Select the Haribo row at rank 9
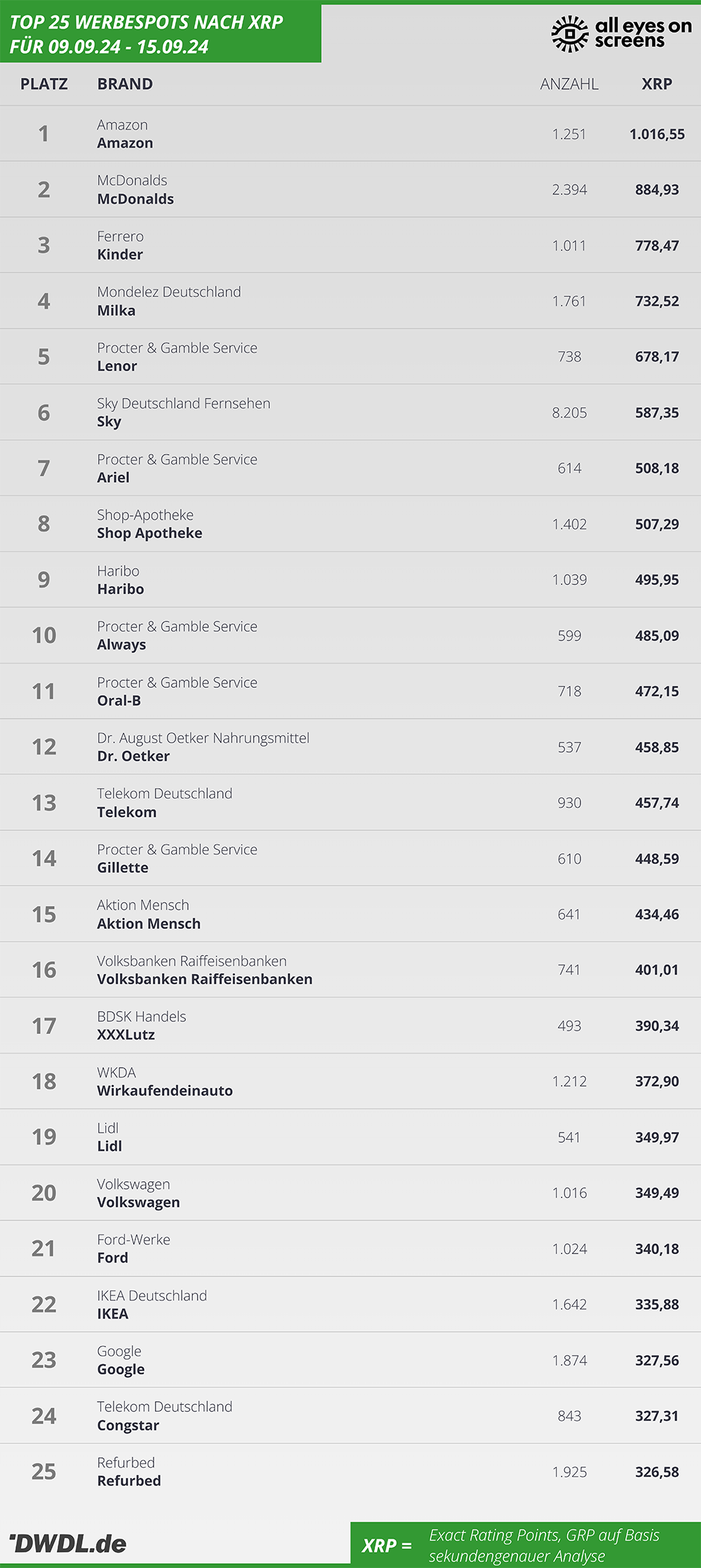Screen dimensions: 701x1568 (x=350, y=579)
